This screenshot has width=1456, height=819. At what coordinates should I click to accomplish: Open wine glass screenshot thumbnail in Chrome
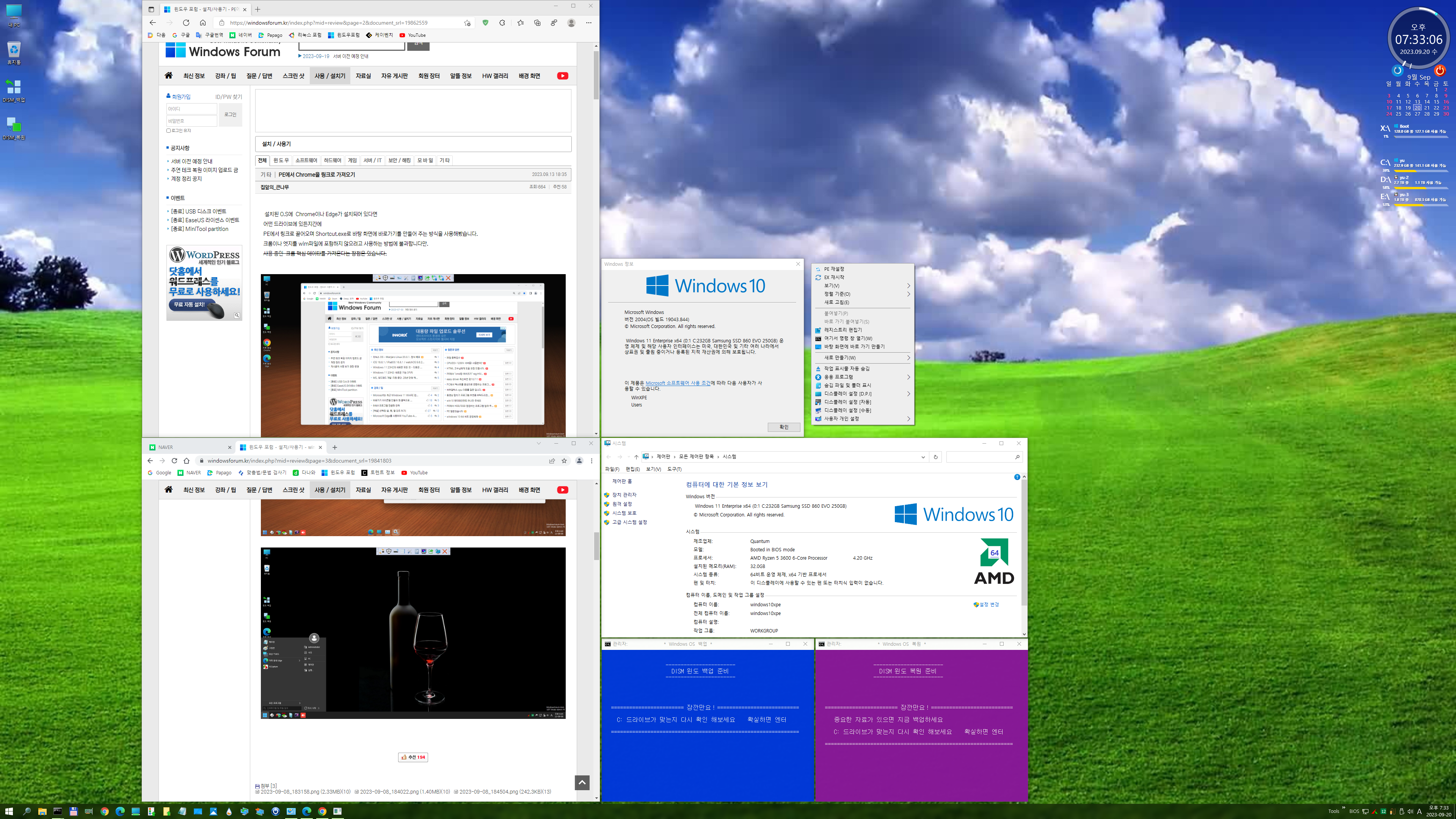(413, 633)
